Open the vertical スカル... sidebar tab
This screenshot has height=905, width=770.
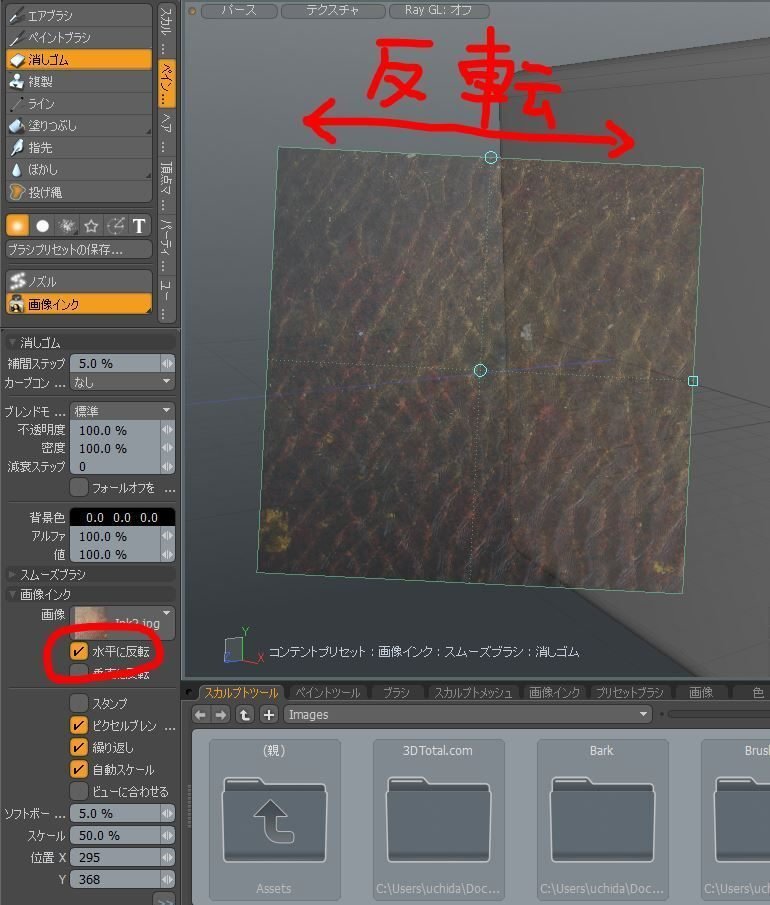pyautogui.click(x=166, y=29)
